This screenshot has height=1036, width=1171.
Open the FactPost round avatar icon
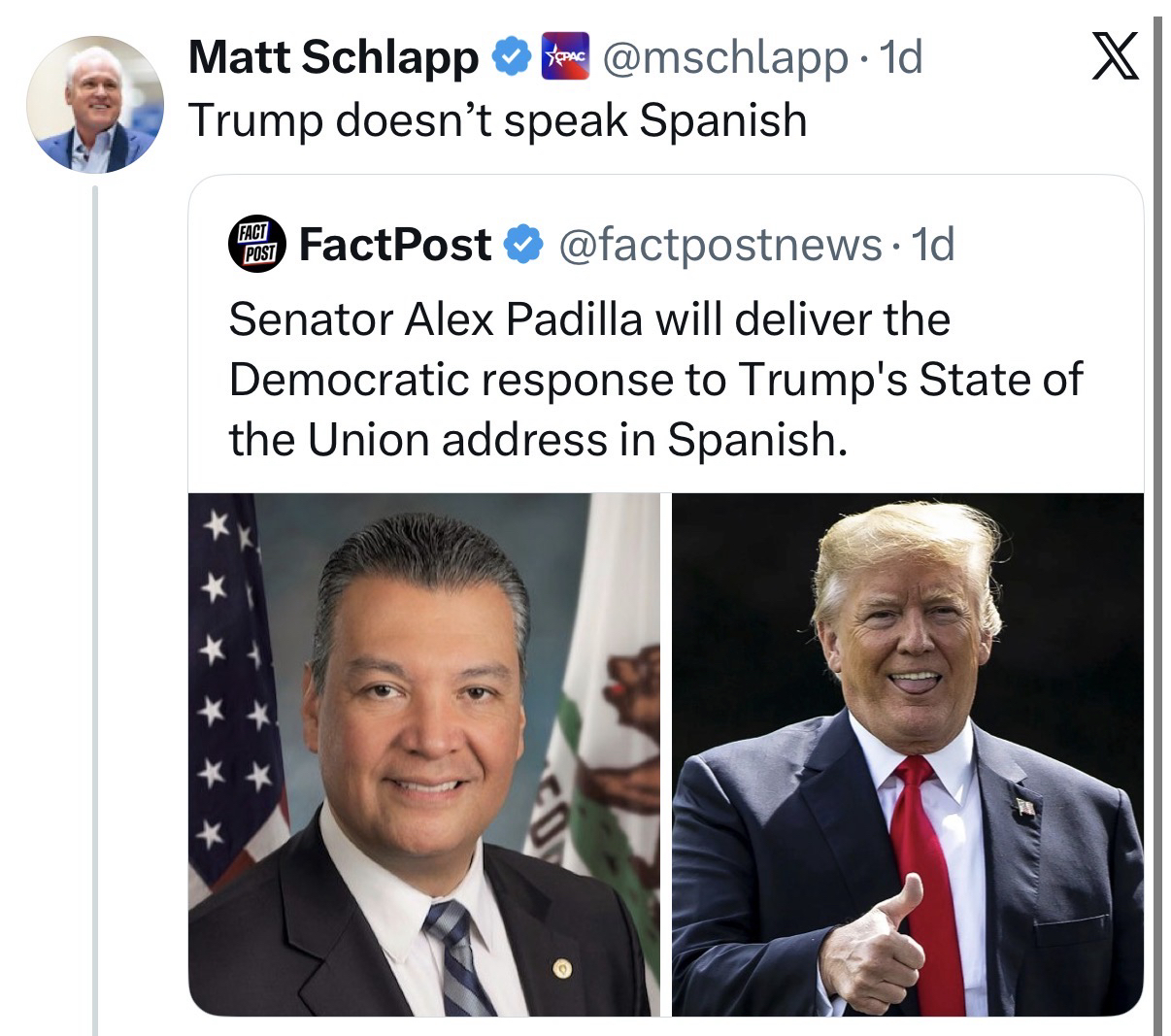258,244
